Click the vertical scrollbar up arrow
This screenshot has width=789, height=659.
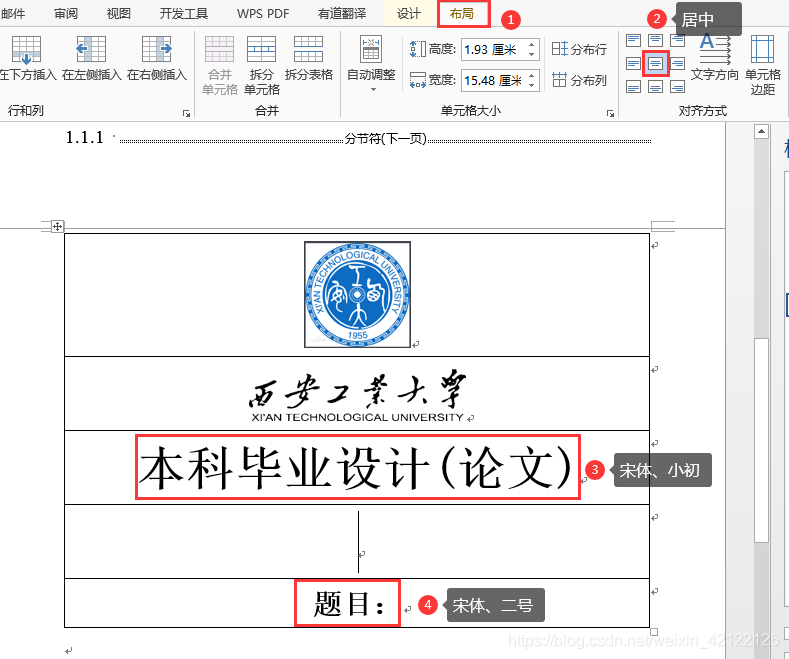tap(761, 131)
